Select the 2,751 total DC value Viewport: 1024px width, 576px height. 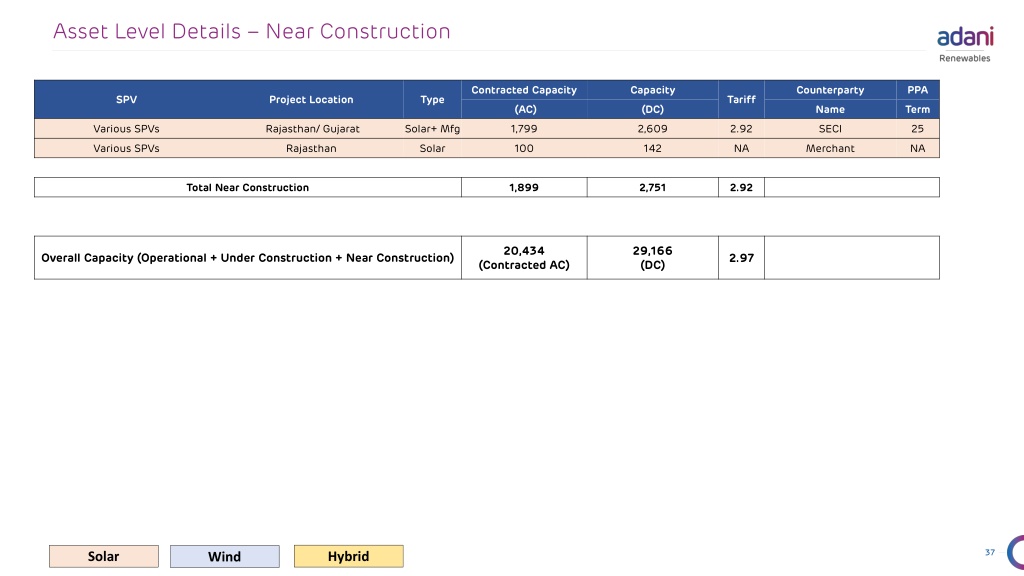[652, 187]
